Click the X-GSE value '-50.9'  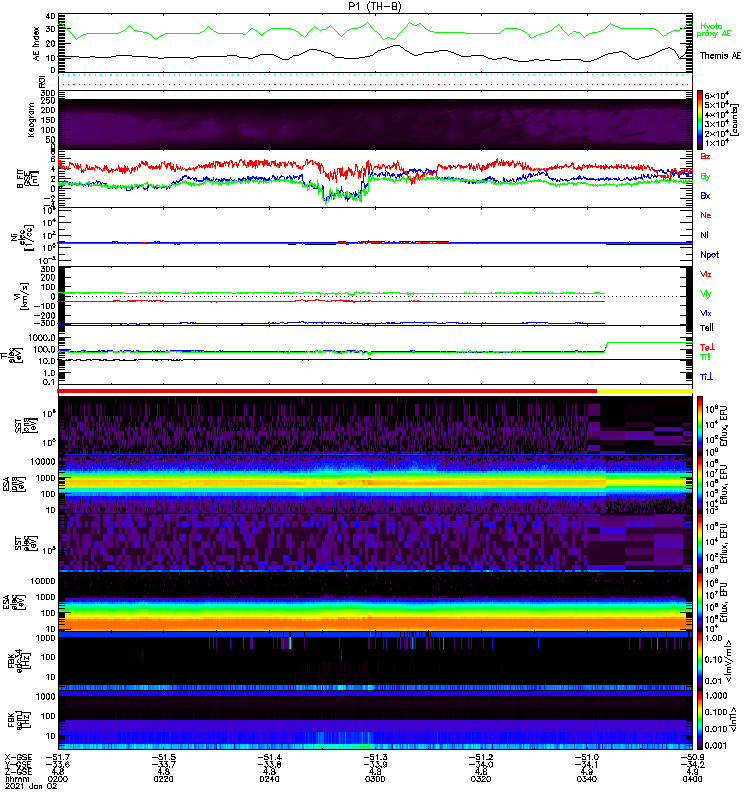tap(692, 757)
